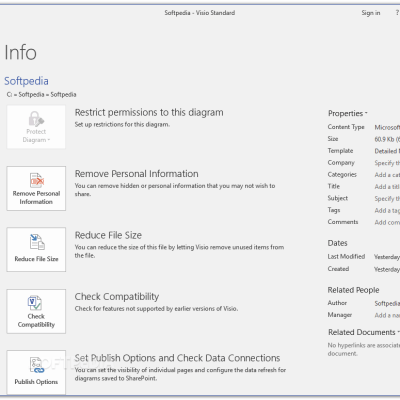Image resolution: width=400 pixels, height=400 pixels.
Task: Click the Manager field to add name
Action: 387,315
